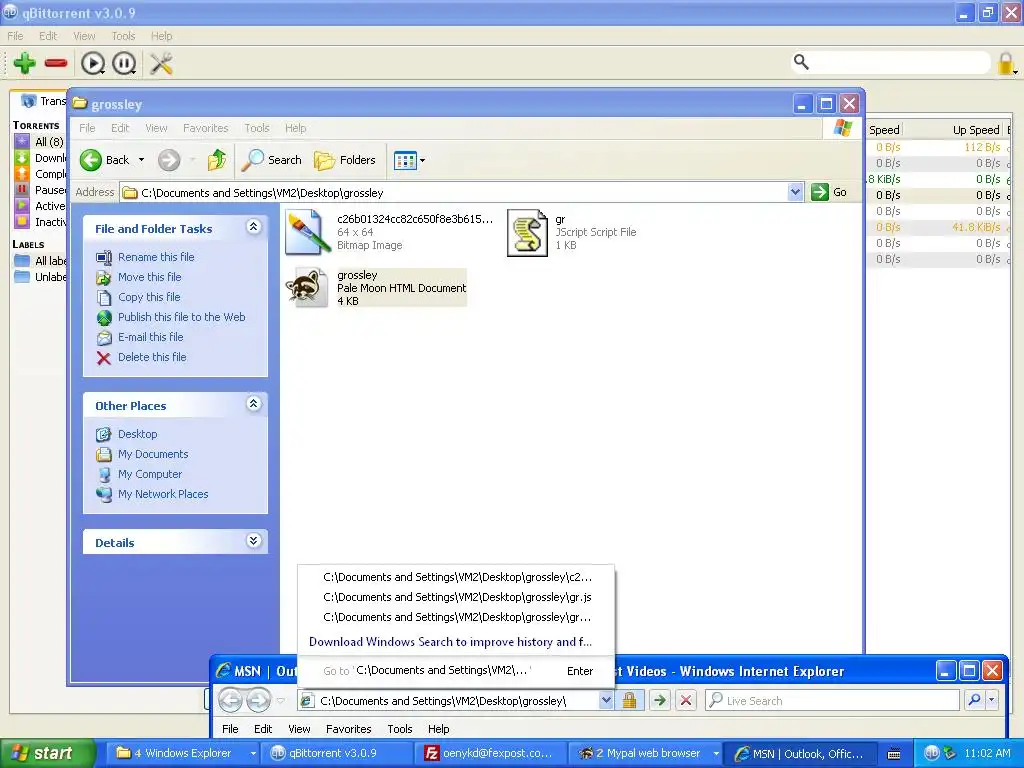The width and height of the screenshot is (1024, 768).
Task: Open the Explorer Tools menu
Action: pyautogui.click(x=257, y=128)
